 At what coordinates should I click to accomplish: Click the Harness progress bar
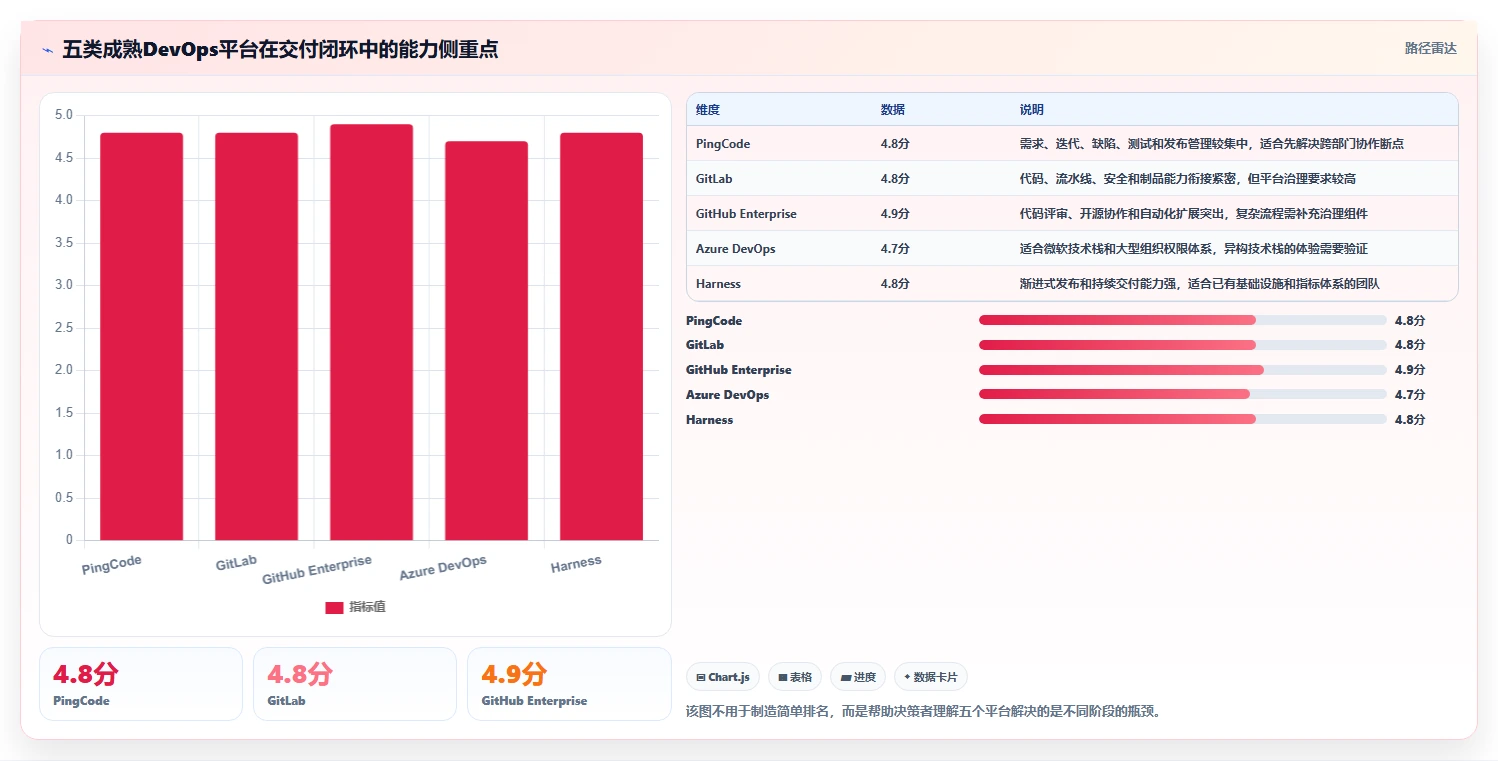[x=1183, y=420]
